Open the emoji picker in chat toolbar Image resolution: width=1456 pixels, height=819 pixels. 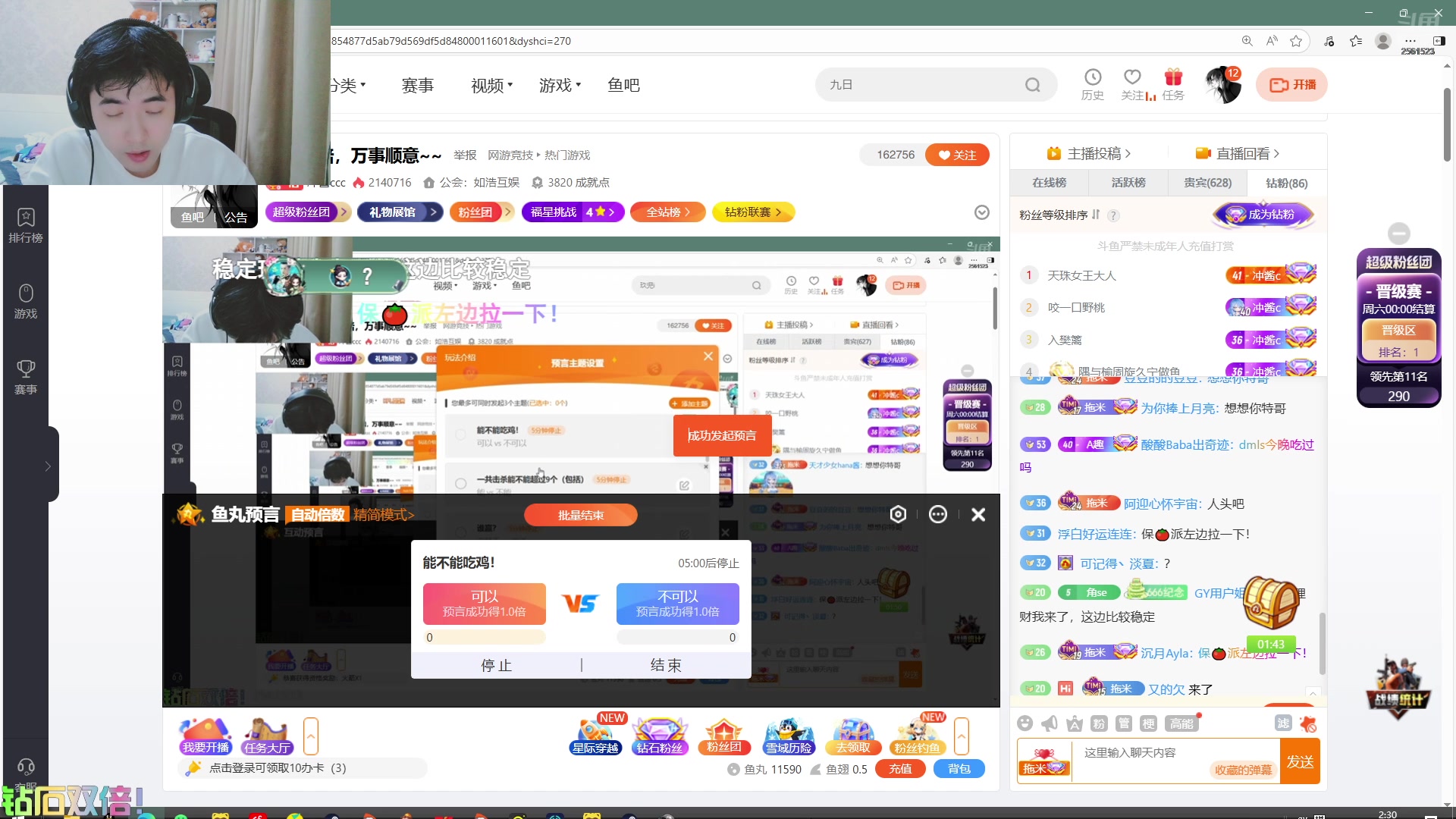click(1025, 723)
